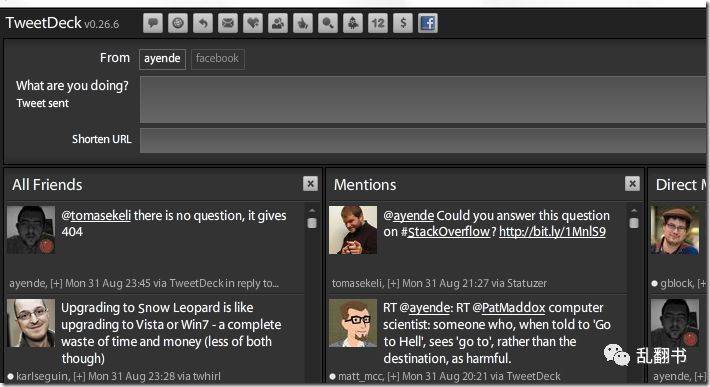Toggle the ayende account in From

click(162, 59)
